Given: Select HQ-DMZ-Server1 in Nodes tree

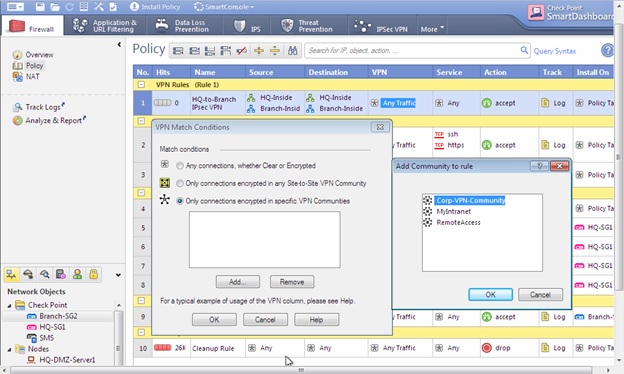Looking at the screenshot, I should 67,360.
